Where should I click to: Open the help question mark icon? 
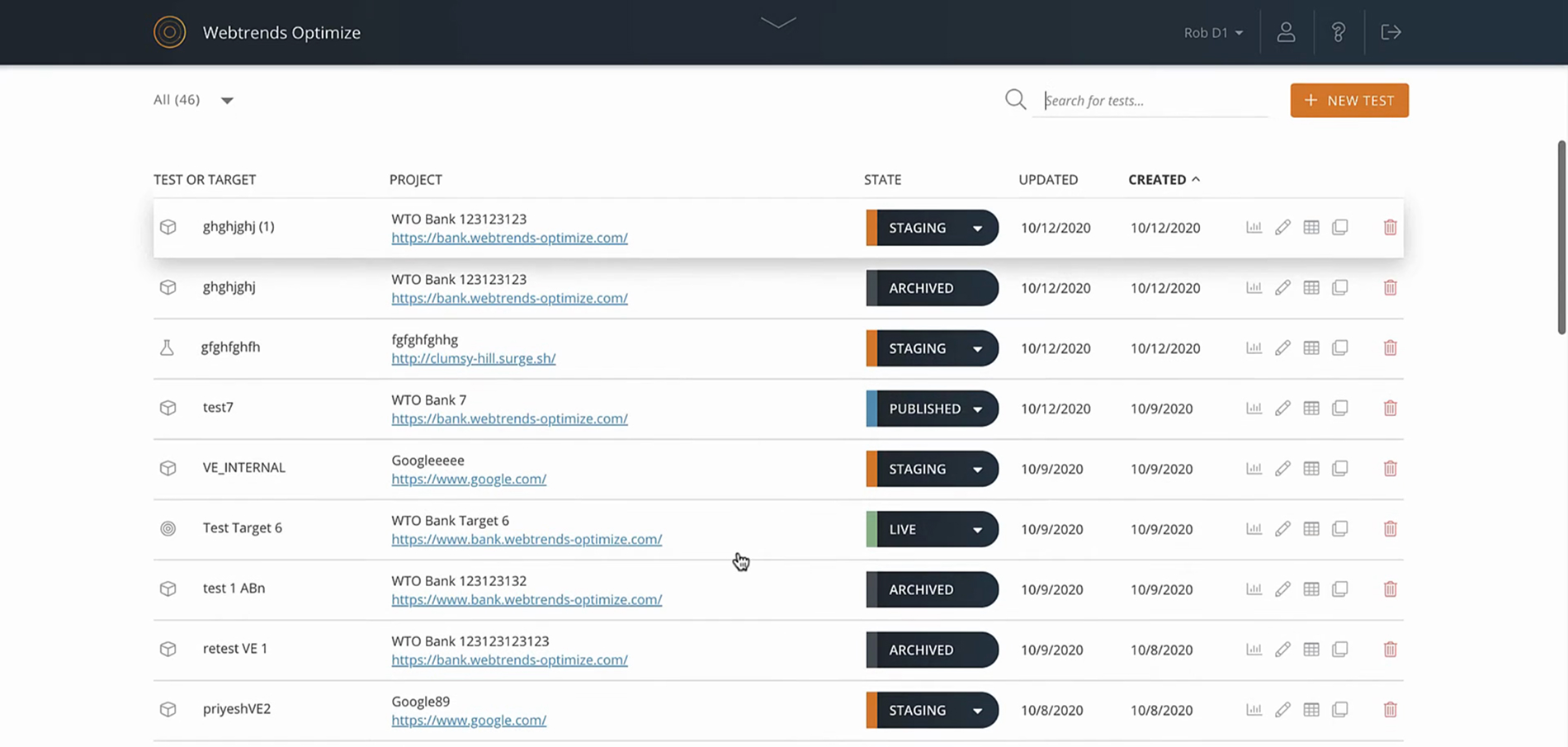click(x=1339, y=32)
